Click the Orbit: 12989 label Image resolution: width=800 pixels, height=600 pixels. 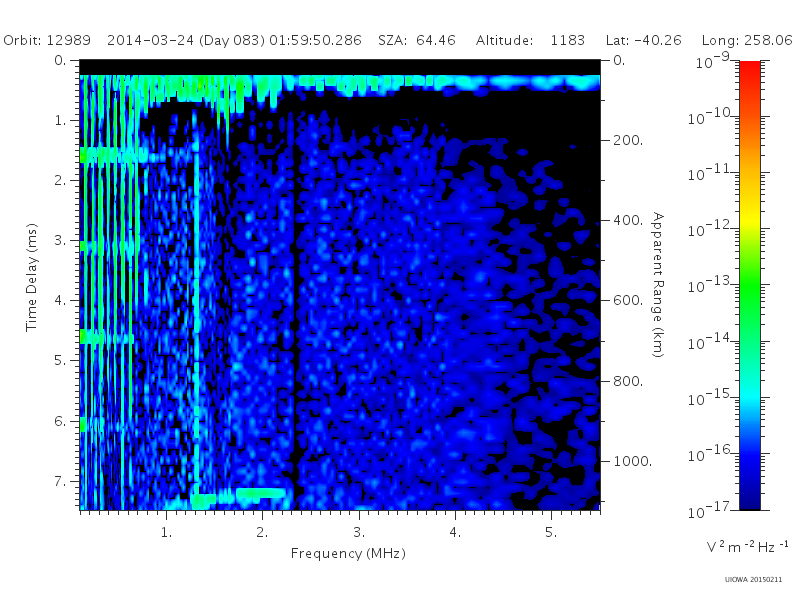coord(47,40)
